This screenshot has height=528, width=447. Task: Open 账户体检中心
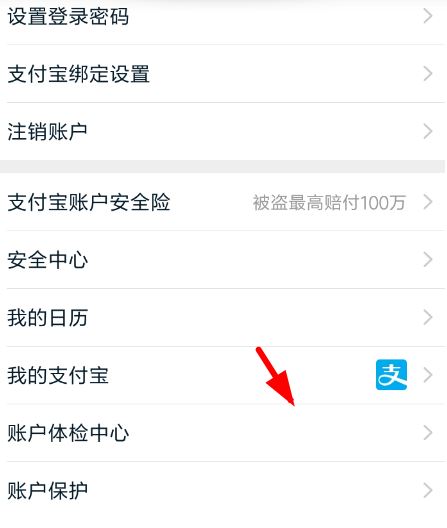tap(223, 433)
